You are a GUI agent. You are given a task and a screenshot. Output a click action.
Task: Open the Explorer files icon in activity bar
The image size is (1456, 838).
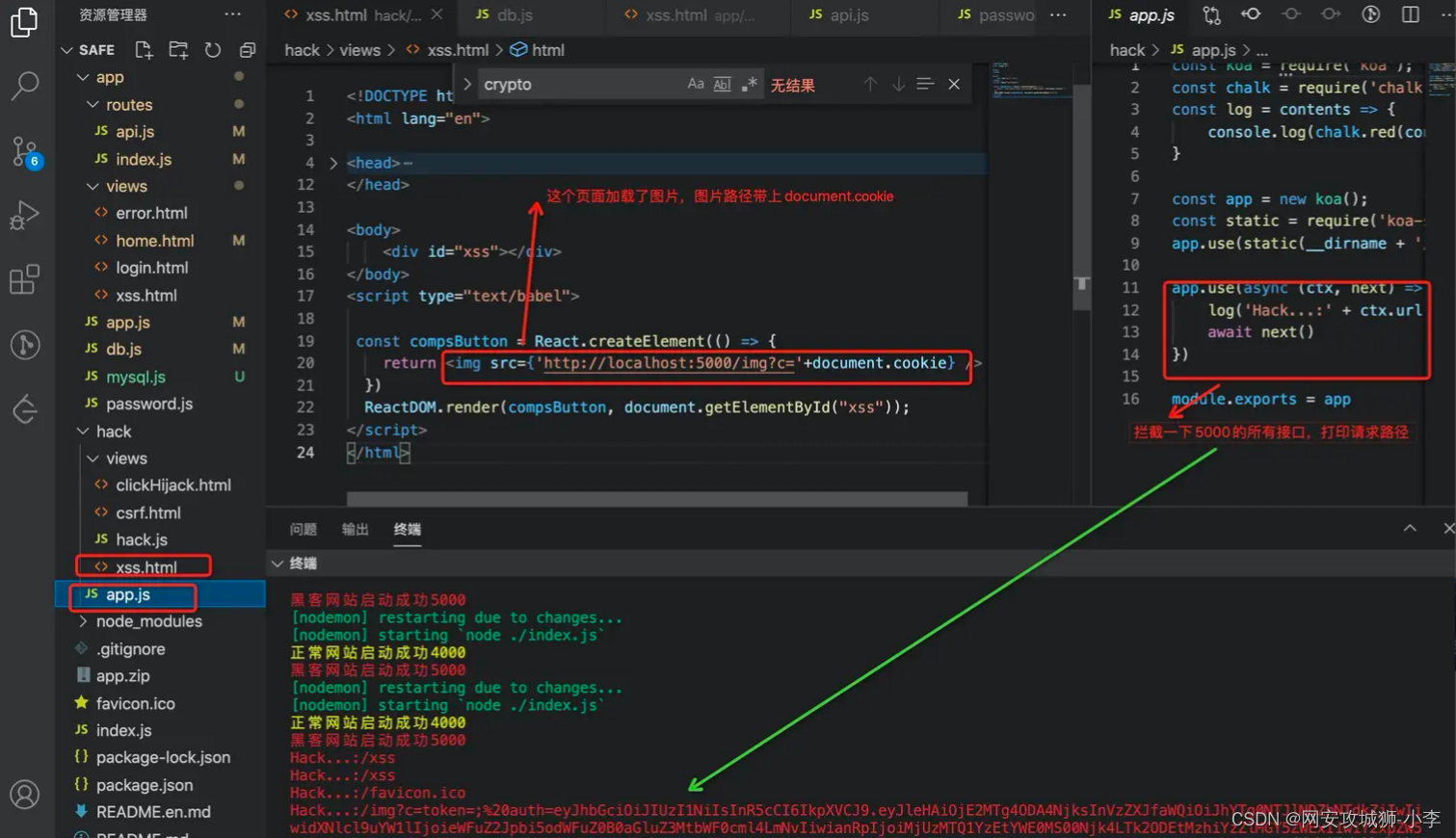pyautogui.click(x=24, y=21)
